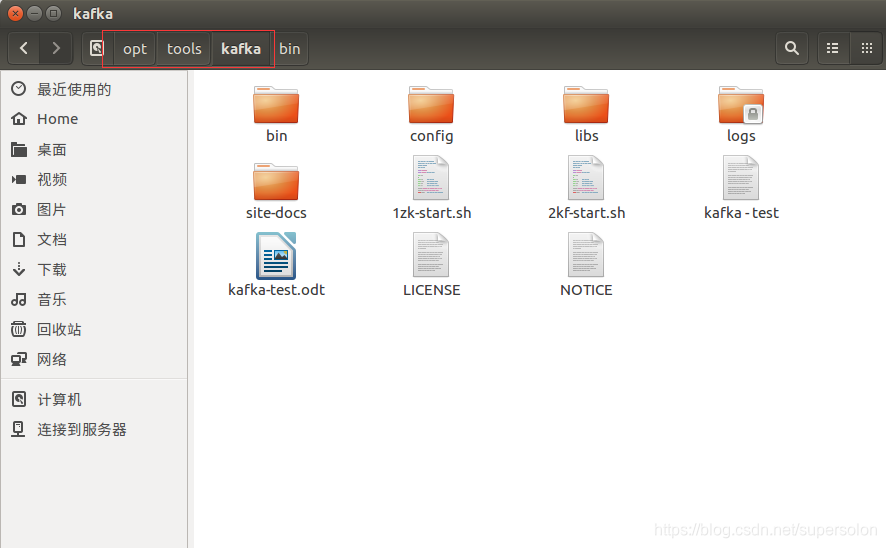Click the download arrow icon next to 下载
Screen dimensions: 886x548
tap(19, 269)
